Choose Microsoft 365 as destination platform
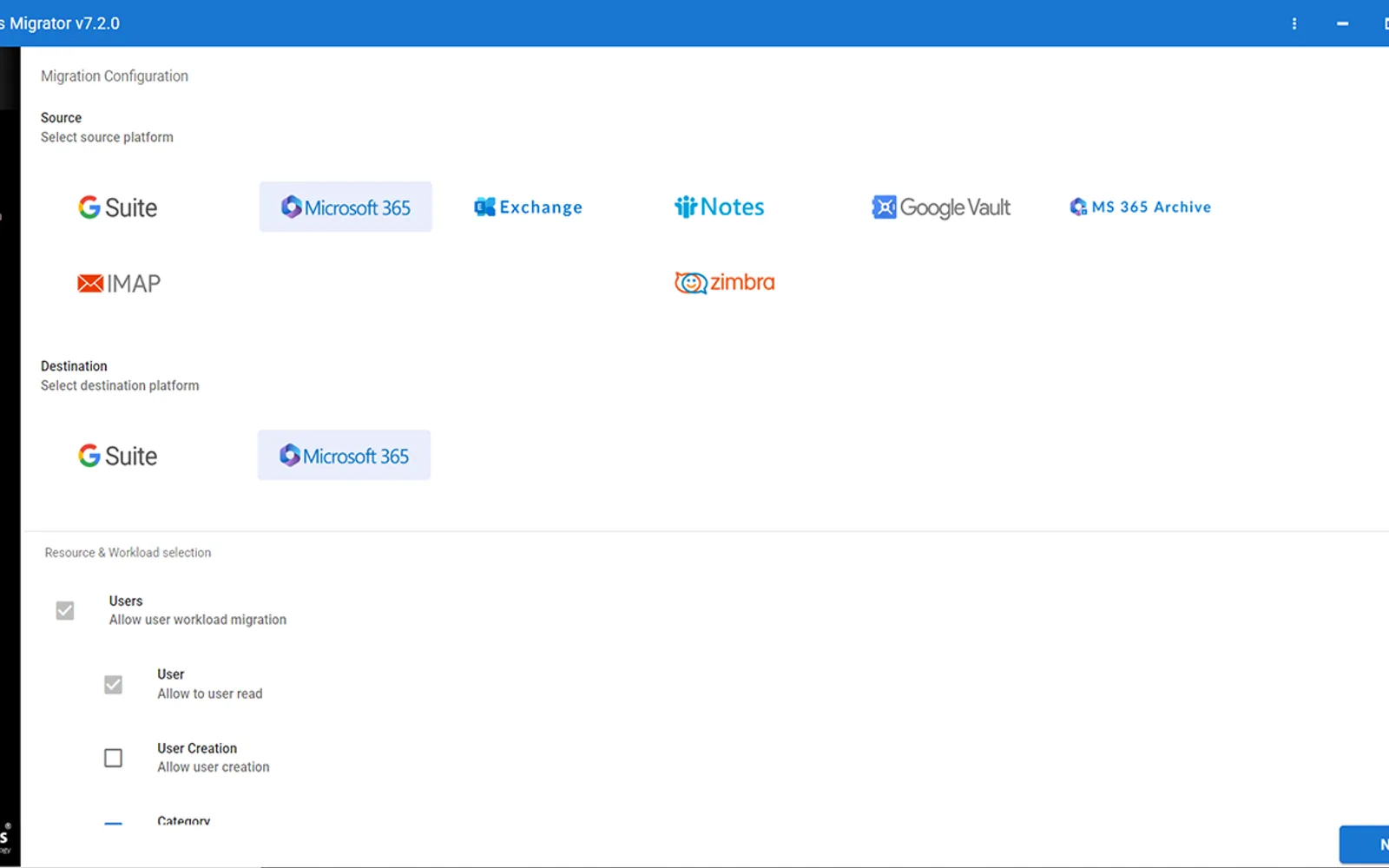1389x868 pixels. [x=344, y=455]
